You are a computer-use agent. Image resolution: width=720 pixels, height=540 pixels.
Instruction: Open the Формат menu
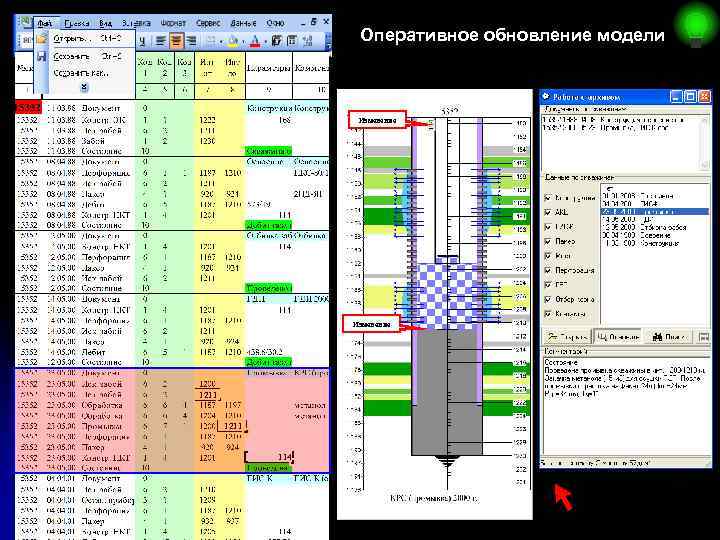173,22
